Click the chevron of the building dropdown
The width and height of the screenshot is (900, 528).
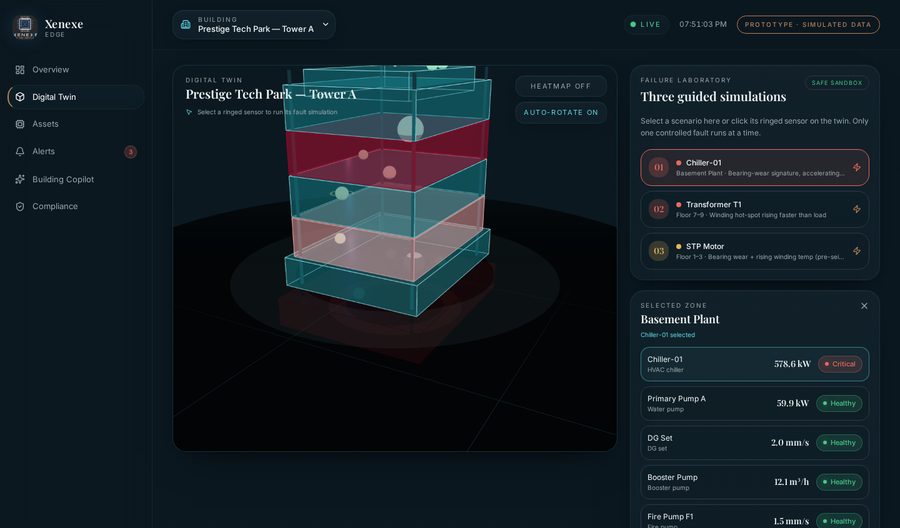[325, 25]
